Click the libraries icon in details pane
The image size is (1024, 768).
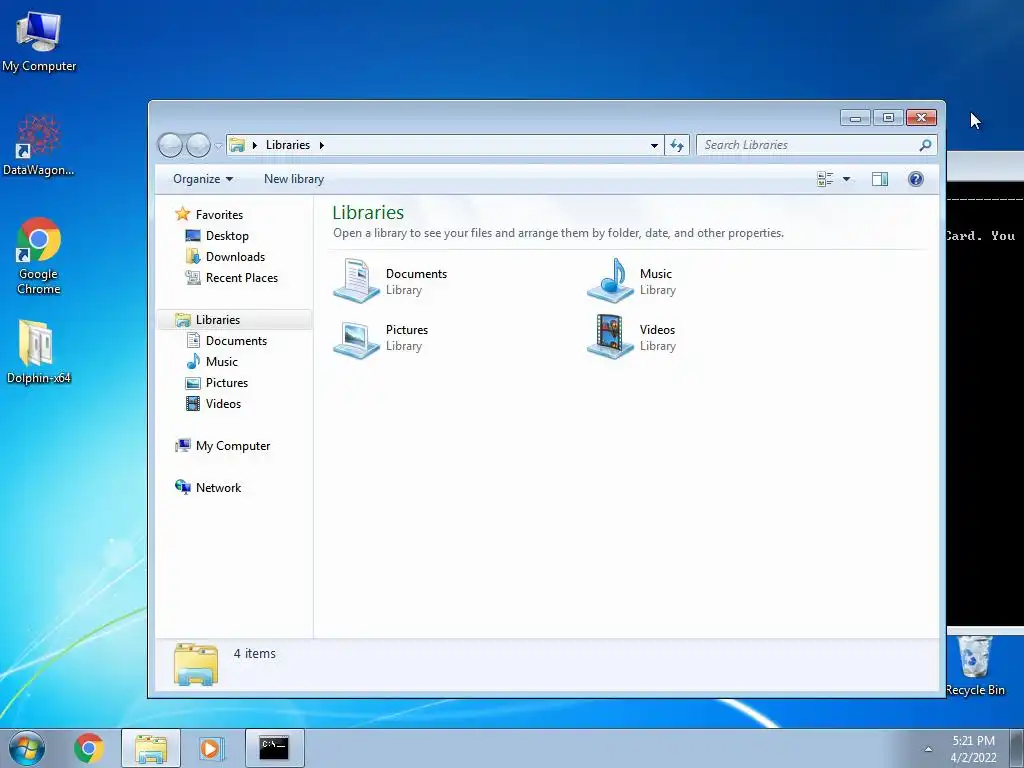click(196, 664)
